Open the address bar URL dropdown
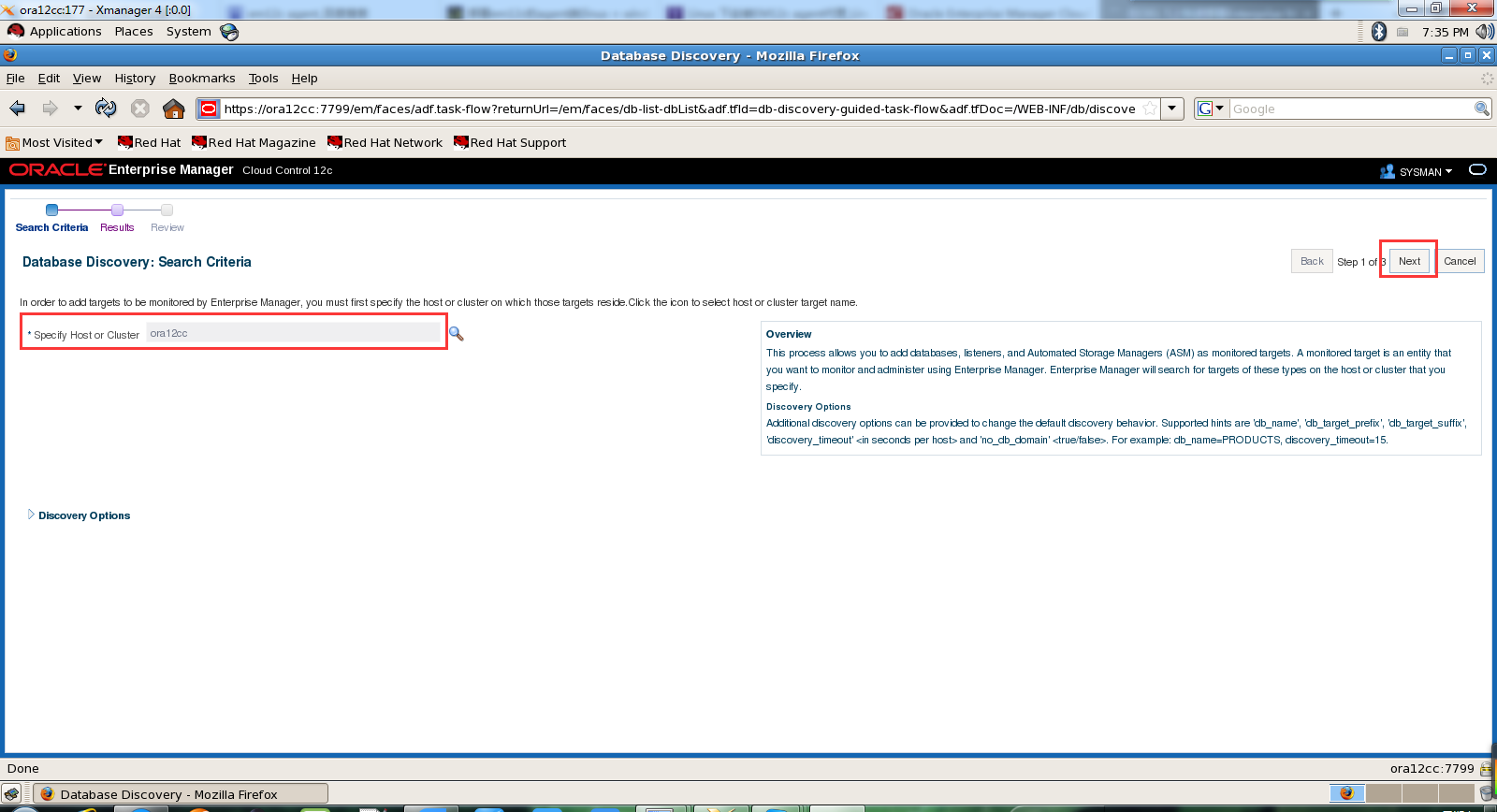Viewport: 1497px width, 812px height. [1172, 109]
